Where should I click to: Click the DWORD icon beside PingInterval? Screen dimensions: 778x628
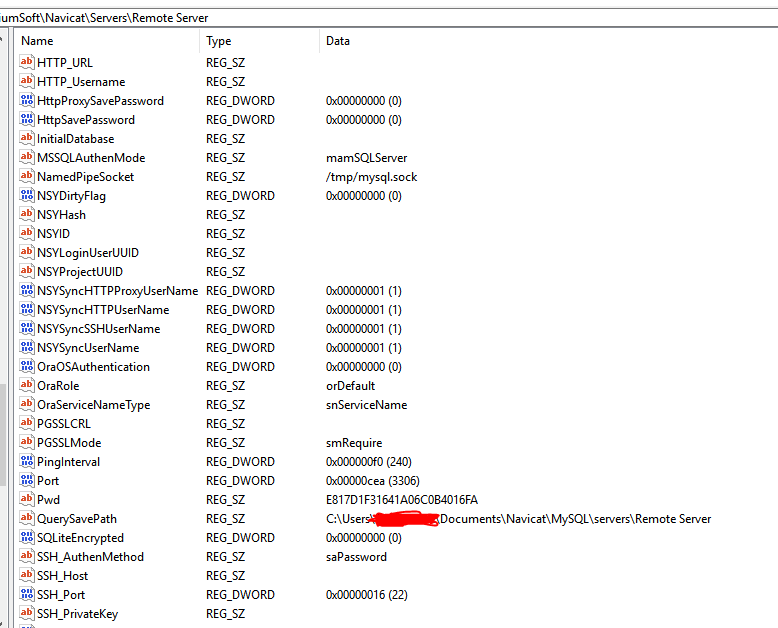(x=27, y=461)
